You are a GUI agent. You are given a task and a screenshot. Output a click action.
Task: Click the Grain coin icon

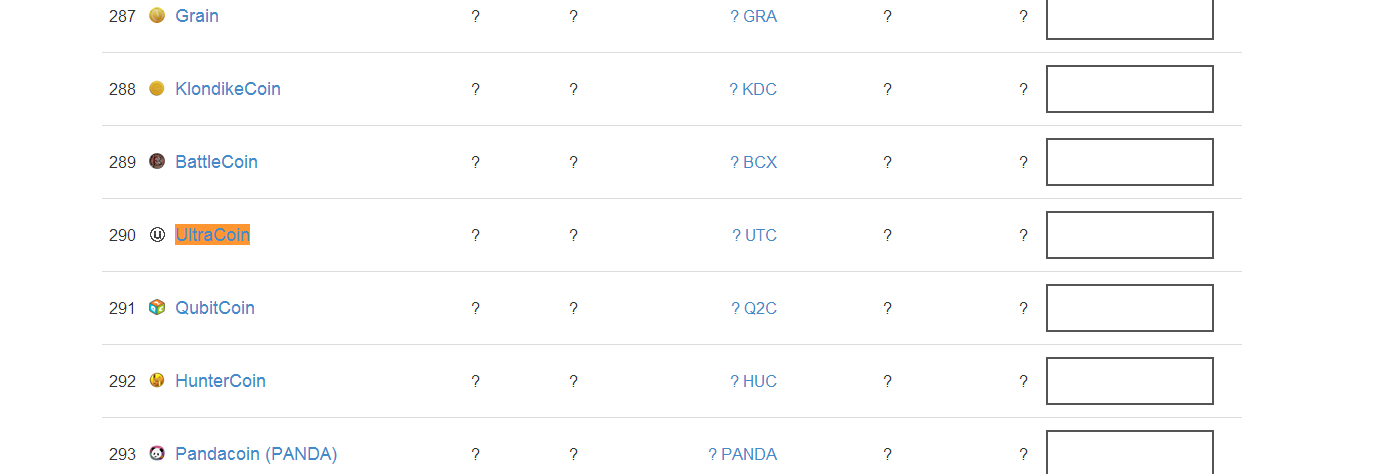(x=157, y=16)
